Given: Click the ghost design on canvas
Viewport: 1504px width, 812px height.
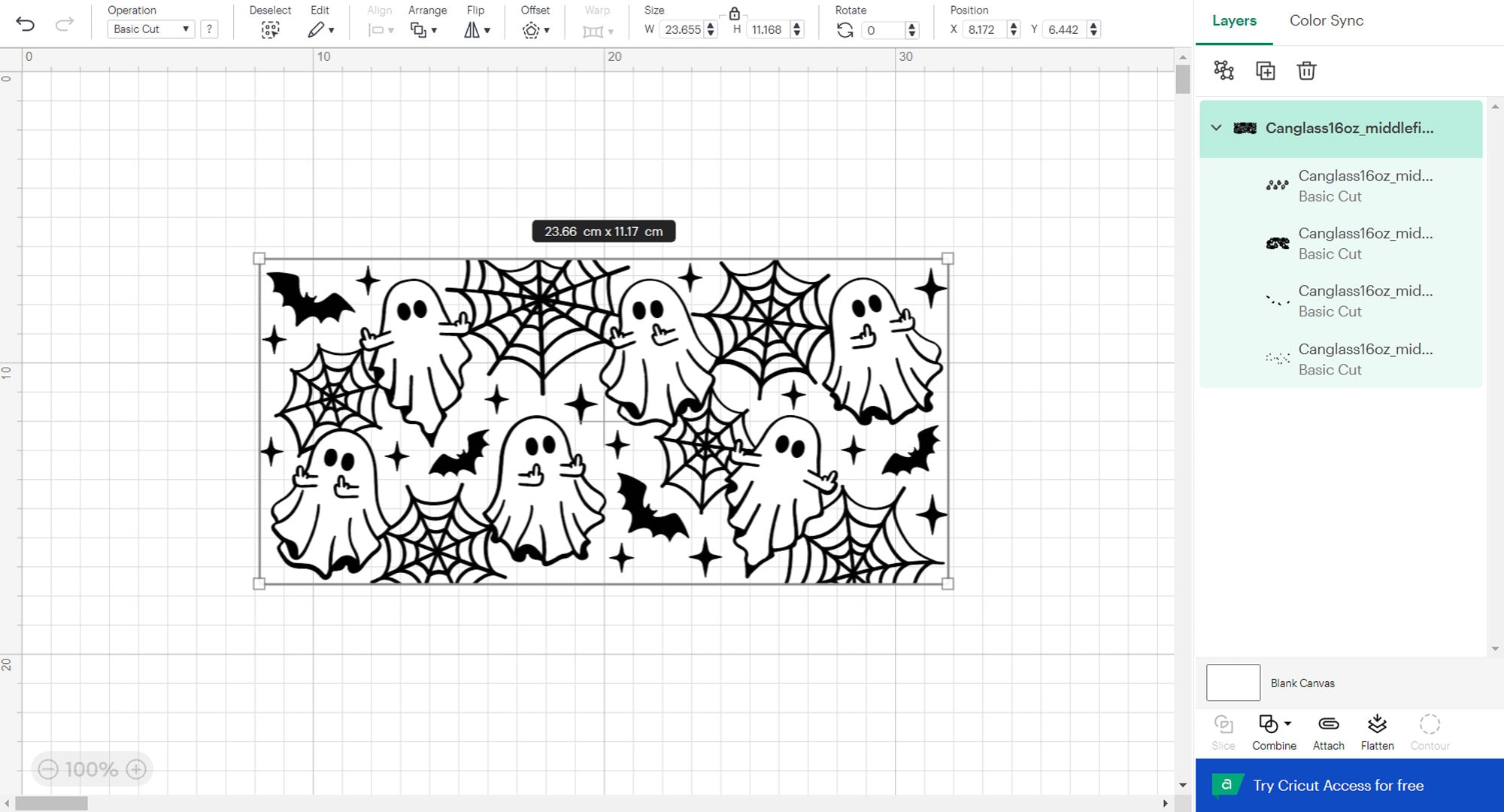Looking at the screenshot, I should [x=603, y=421].
